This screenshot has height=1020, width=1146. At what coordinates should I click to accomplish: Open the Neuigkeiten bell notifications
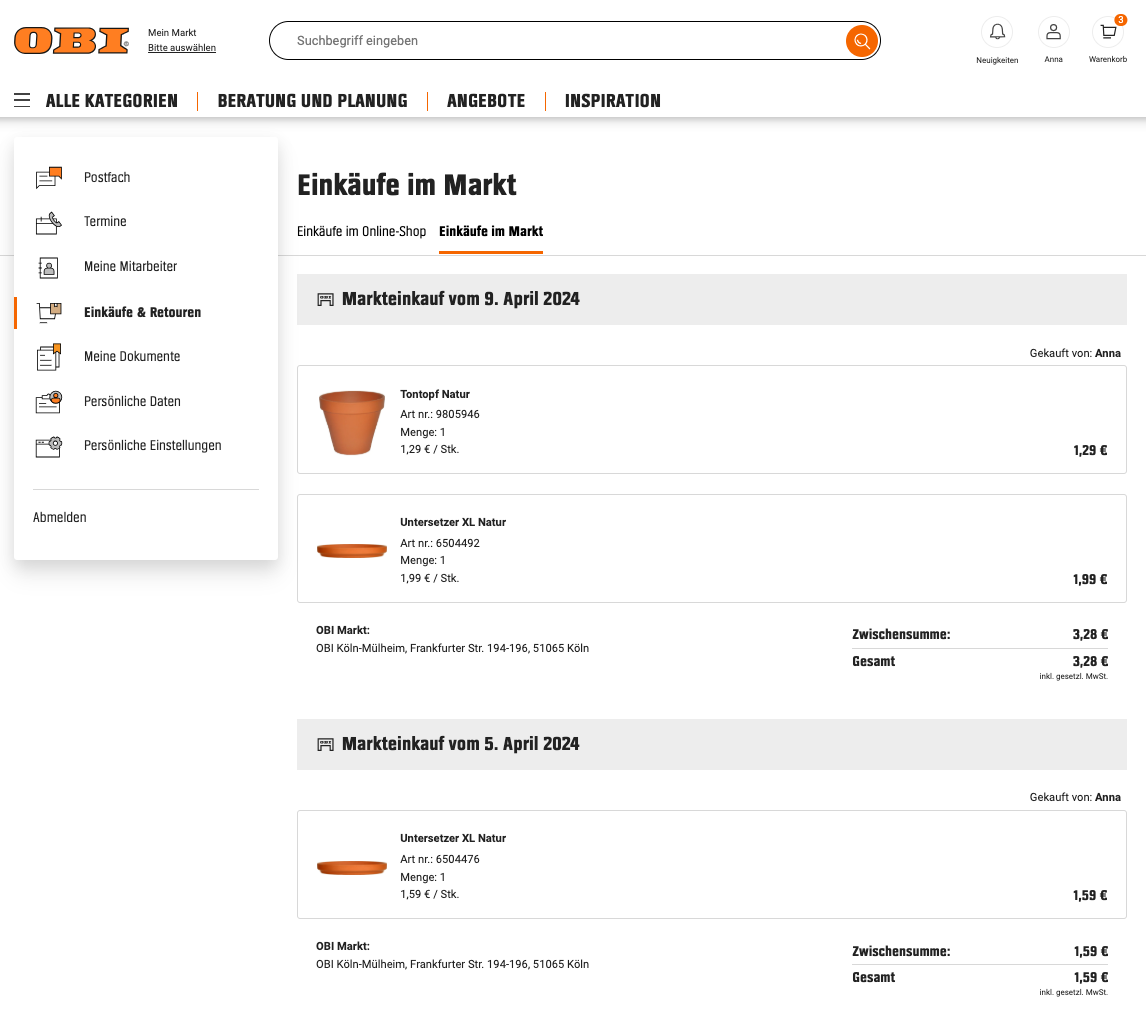996,33
